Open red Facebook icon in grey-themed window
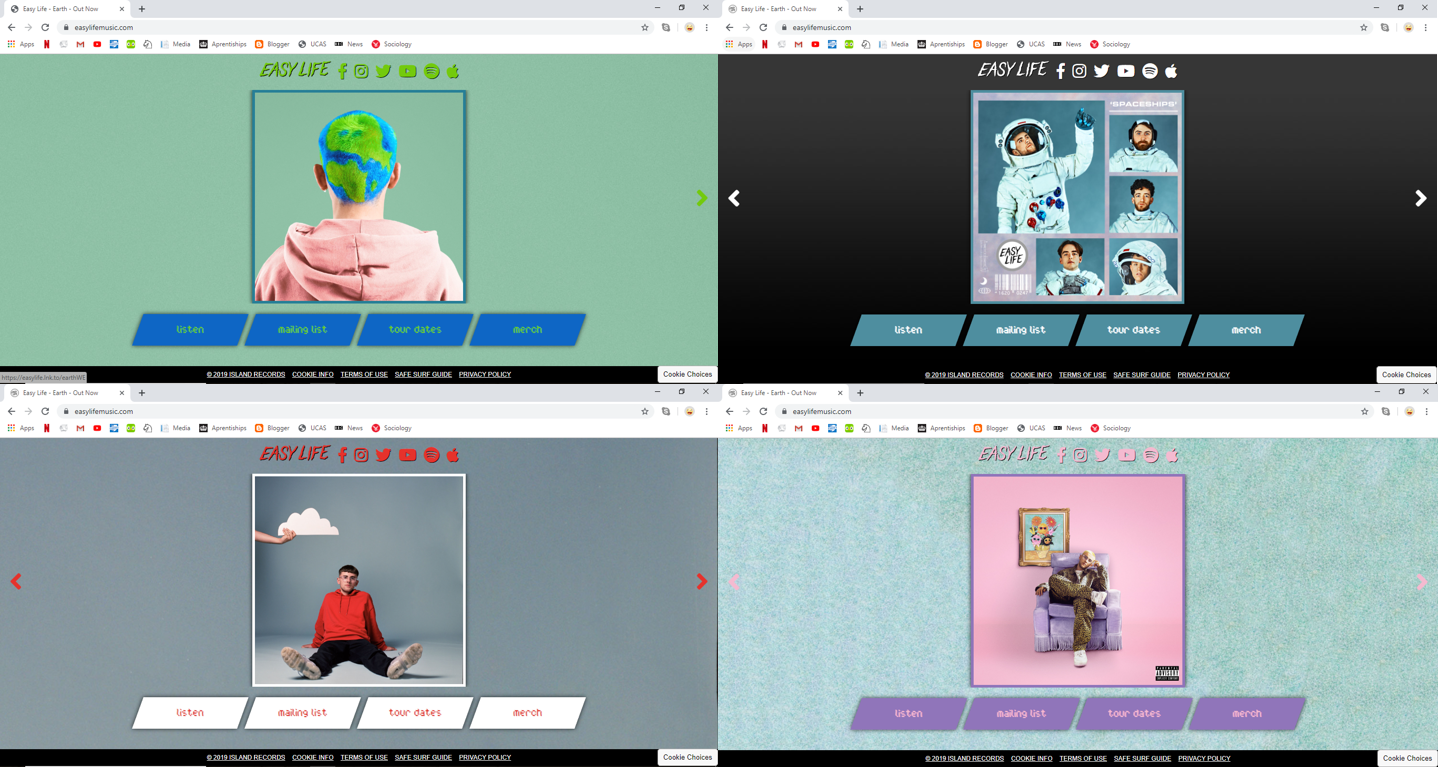 click(342, 455)
